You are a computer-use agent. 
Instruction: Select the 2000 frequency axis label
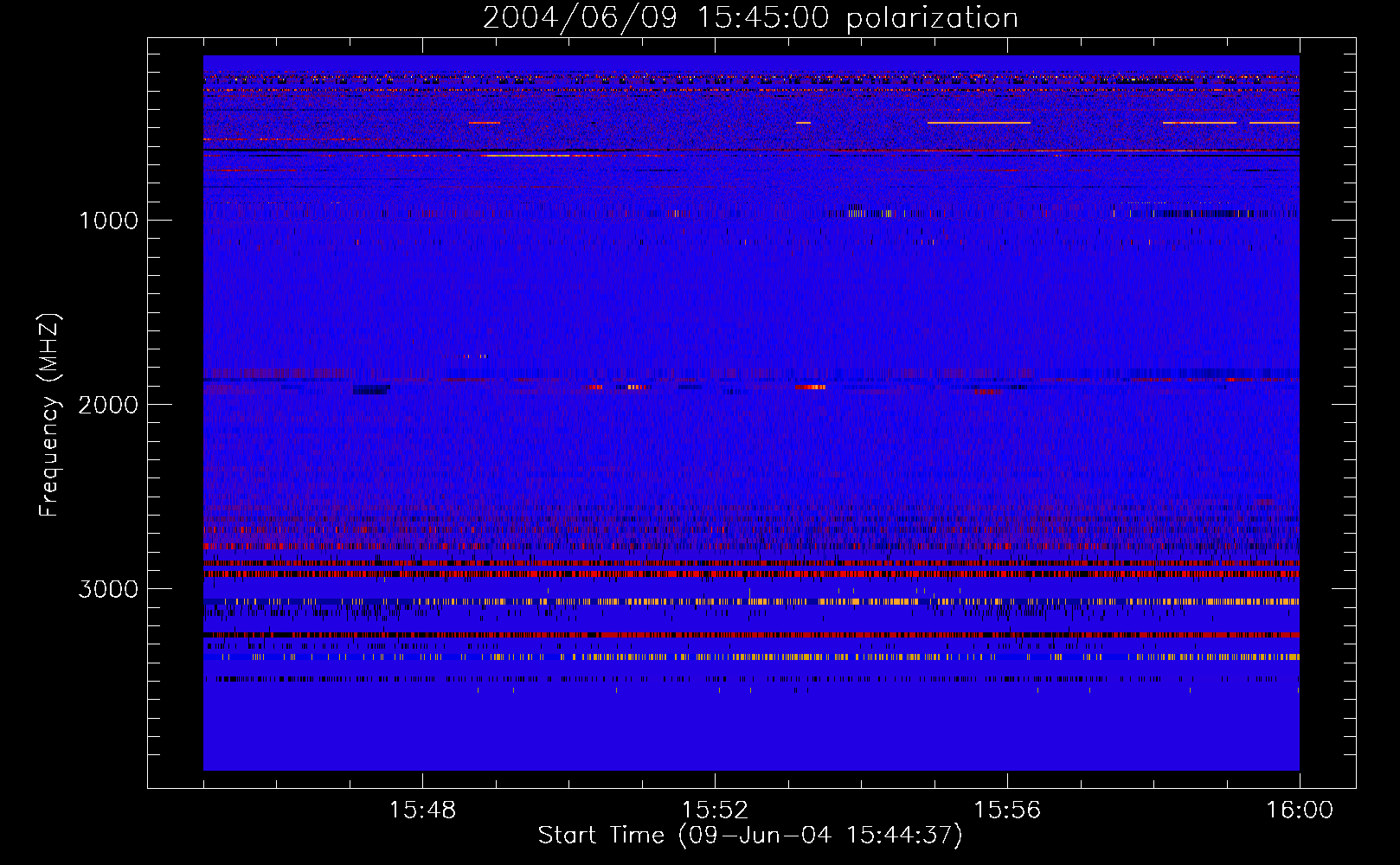[108, 405]
